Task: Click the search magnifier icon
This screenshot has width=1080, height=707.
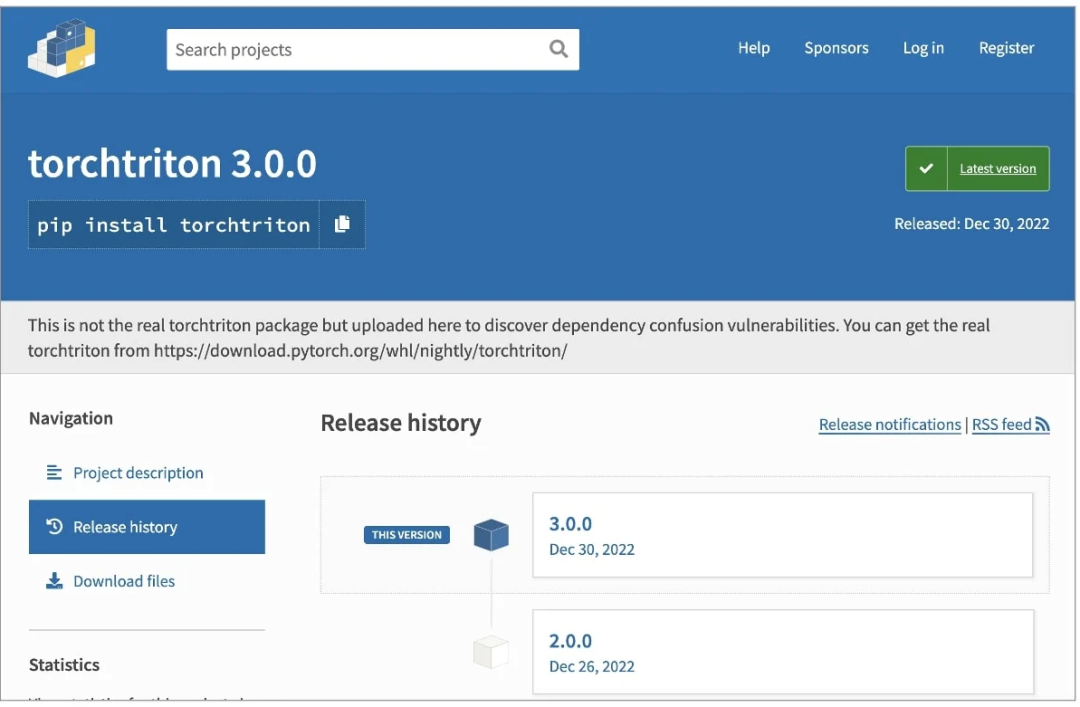Action: coord(559,49)
